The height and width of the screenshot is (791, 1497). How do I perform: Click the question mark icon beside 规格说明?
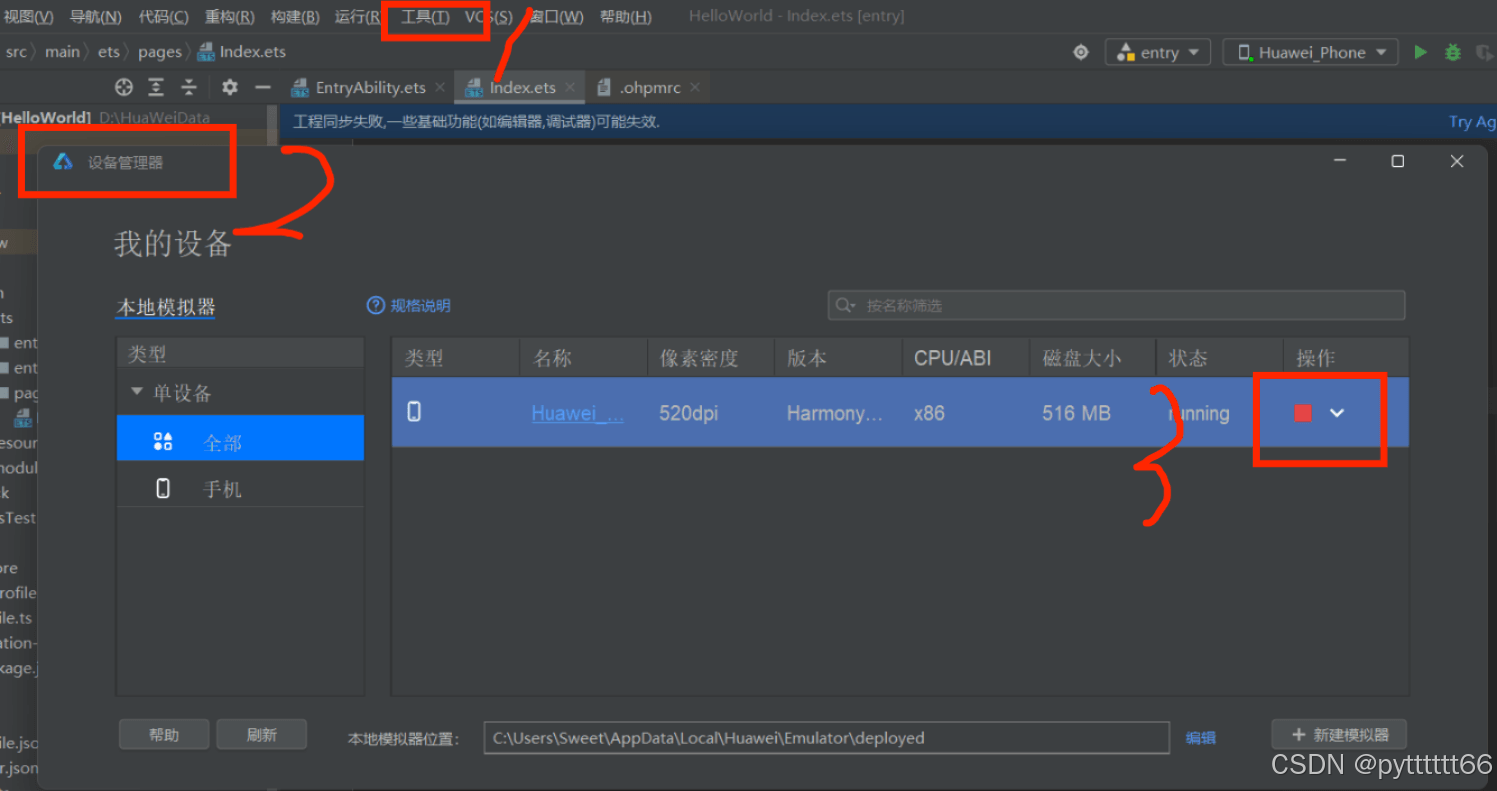pos(376,305)
